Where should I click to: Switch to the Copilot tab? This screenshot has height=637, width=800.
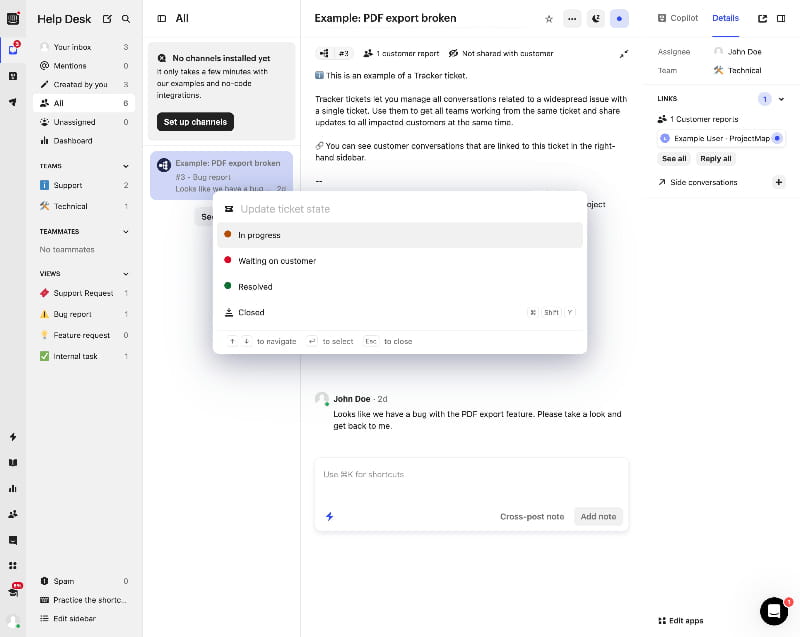point(678,18)
